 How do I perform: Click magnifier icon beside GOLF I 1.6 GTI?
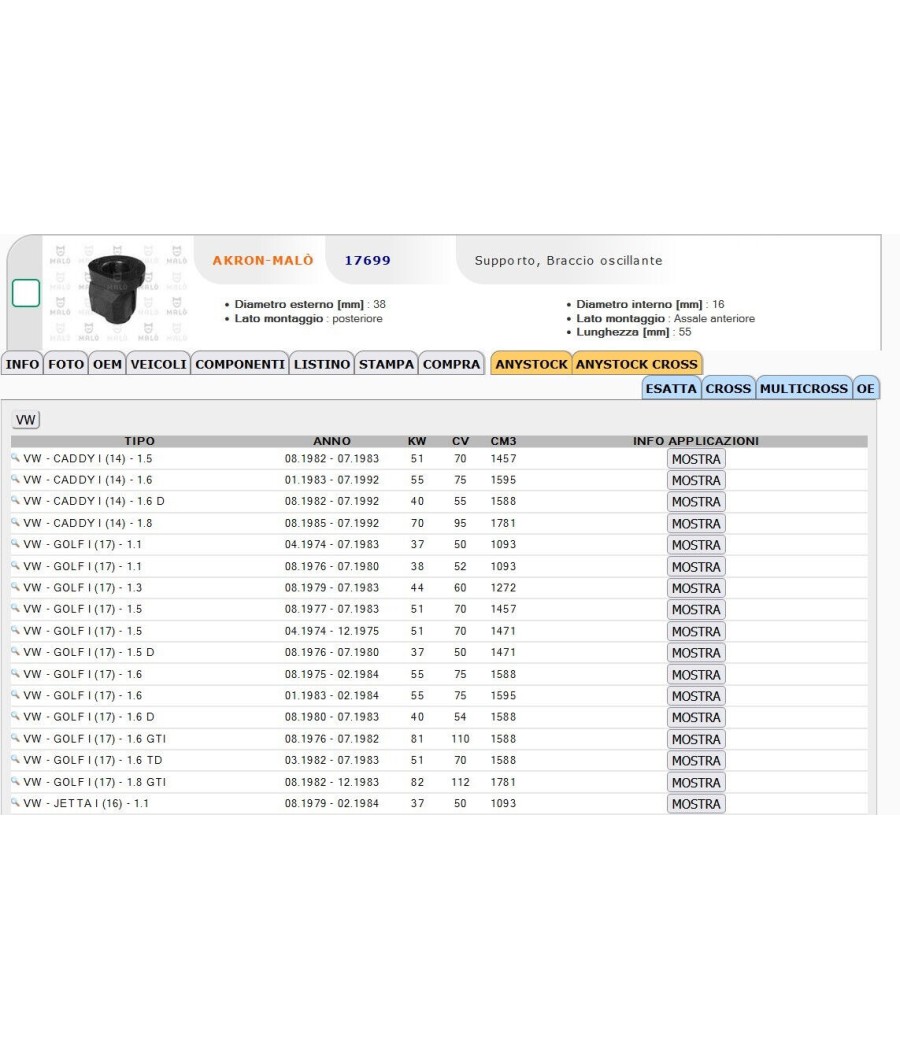coord(15,738)
